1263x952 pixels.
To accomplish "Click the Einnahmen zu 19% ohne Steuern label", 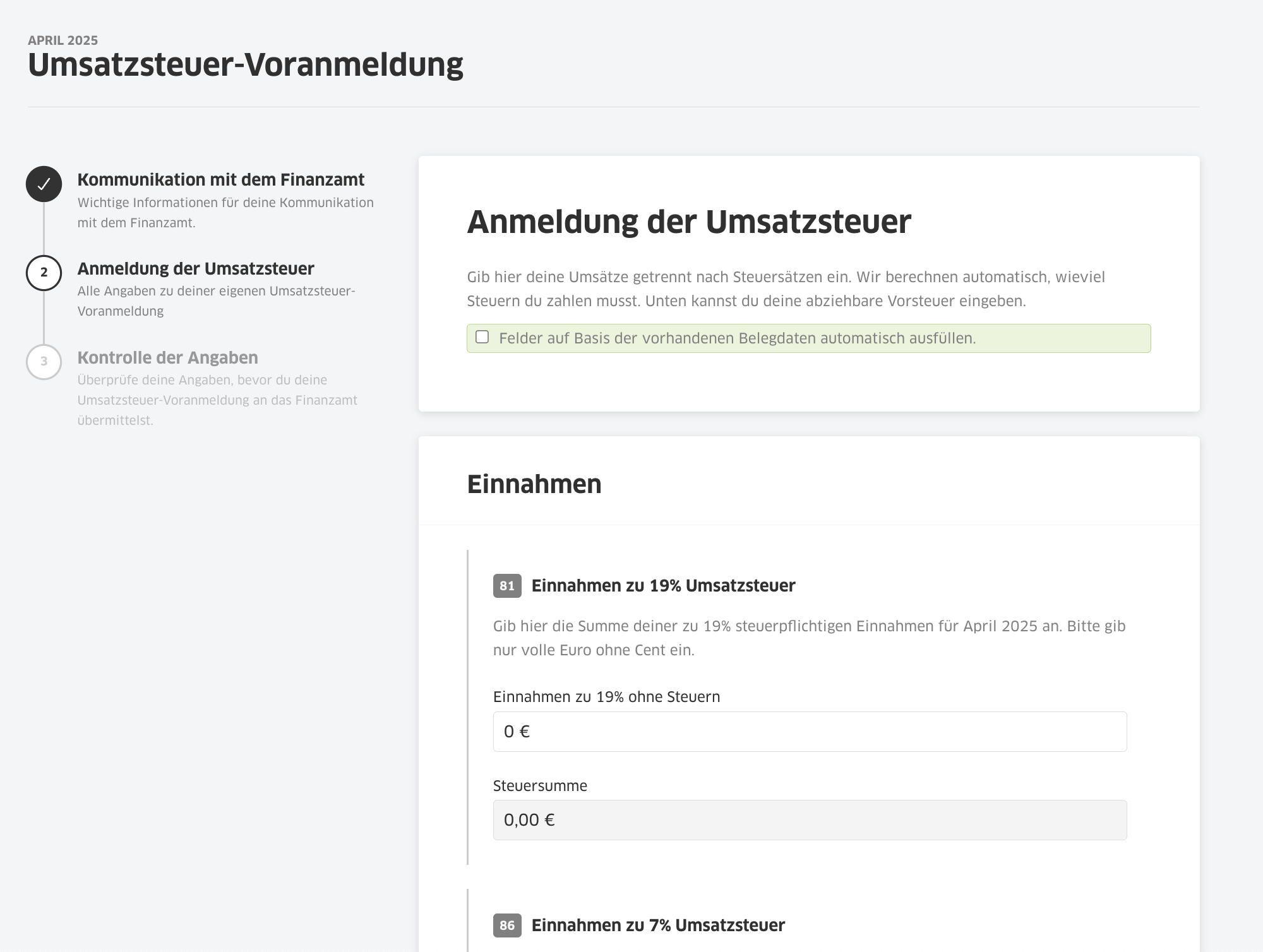I will coord(606,697).
